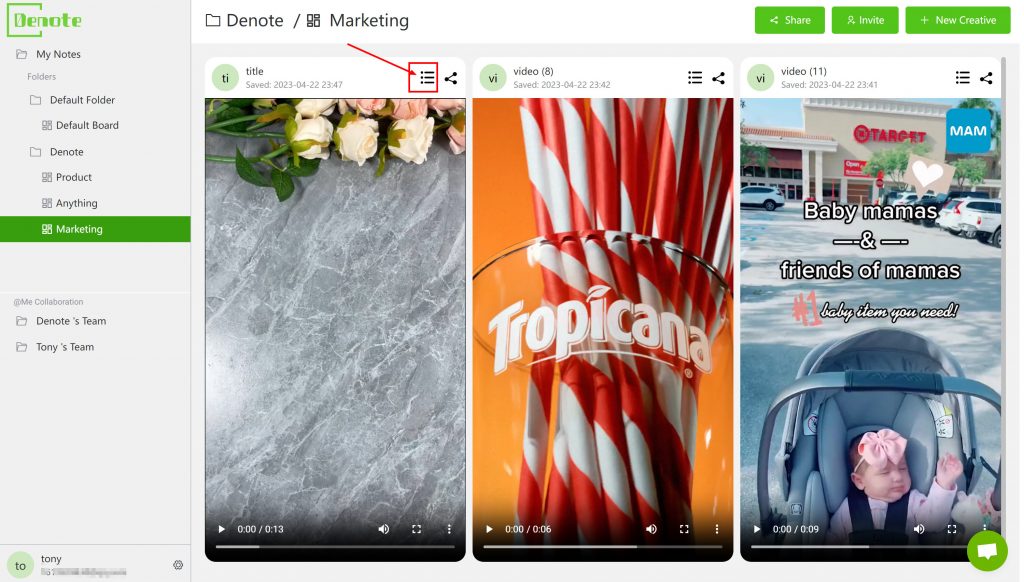
Task: Share the video (11) card
Action: click(986, 78)
